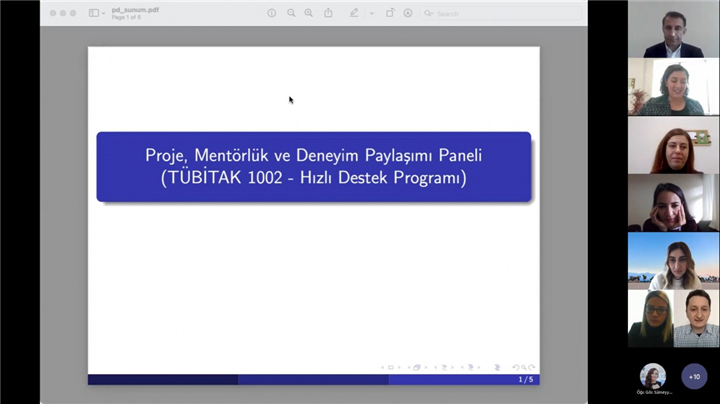
Task: Click Beamer search magnifier icon
Action: pos(523,367)
